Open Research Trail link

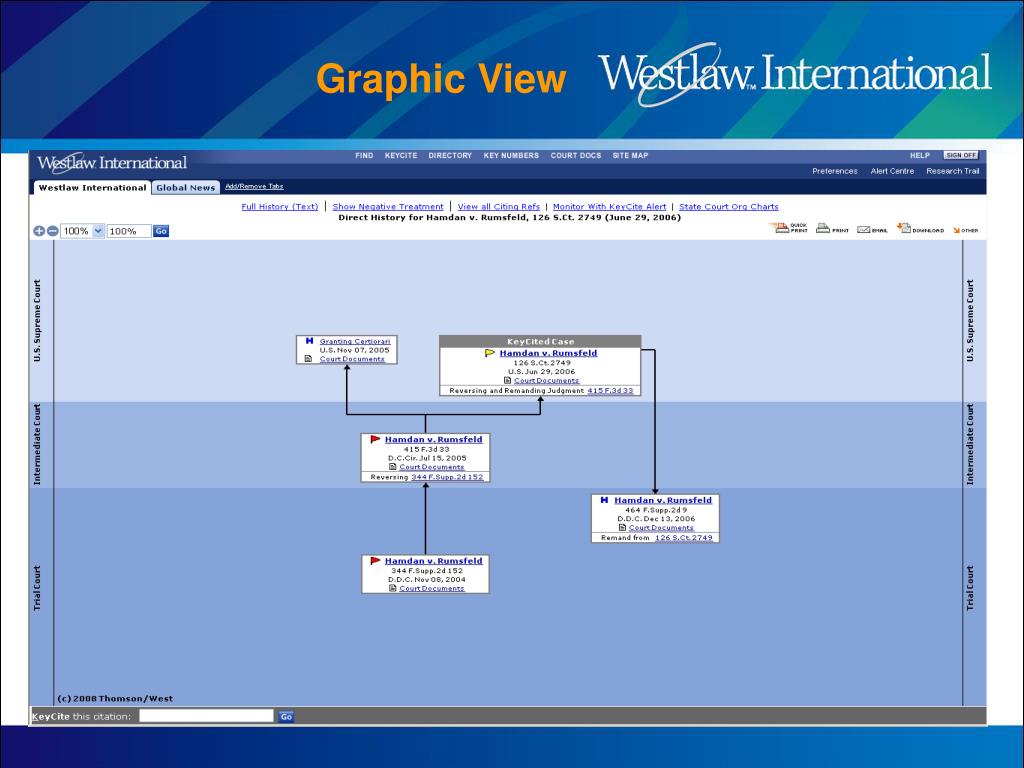[x=953, y=171]
